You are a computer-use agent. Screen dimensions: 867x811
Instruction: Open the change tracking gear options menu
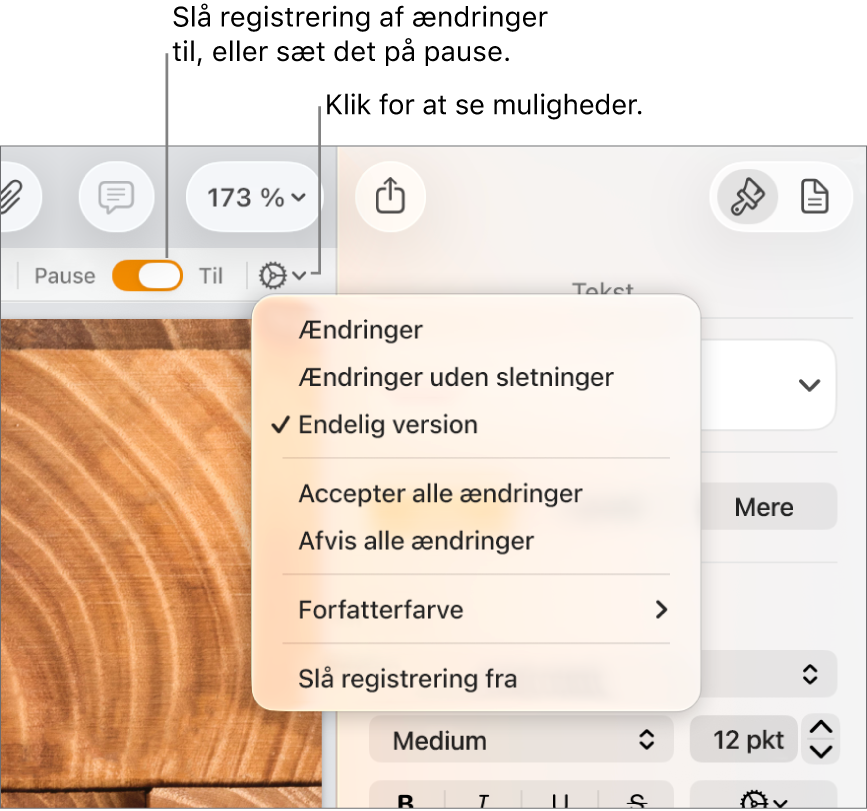point(282,275)
